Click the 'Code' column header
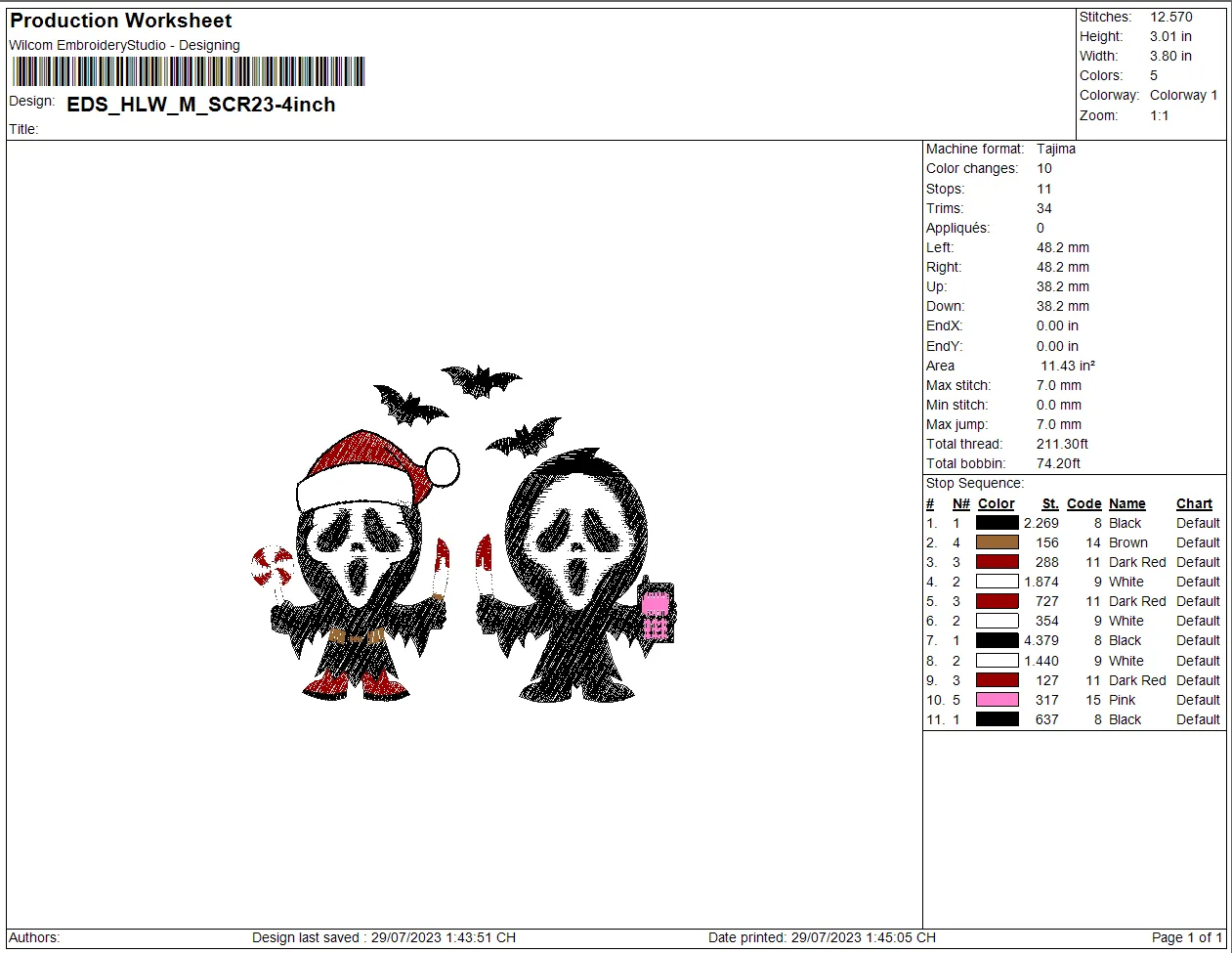This screenshot has height=953, width=1232. [x=1084, y=503]
